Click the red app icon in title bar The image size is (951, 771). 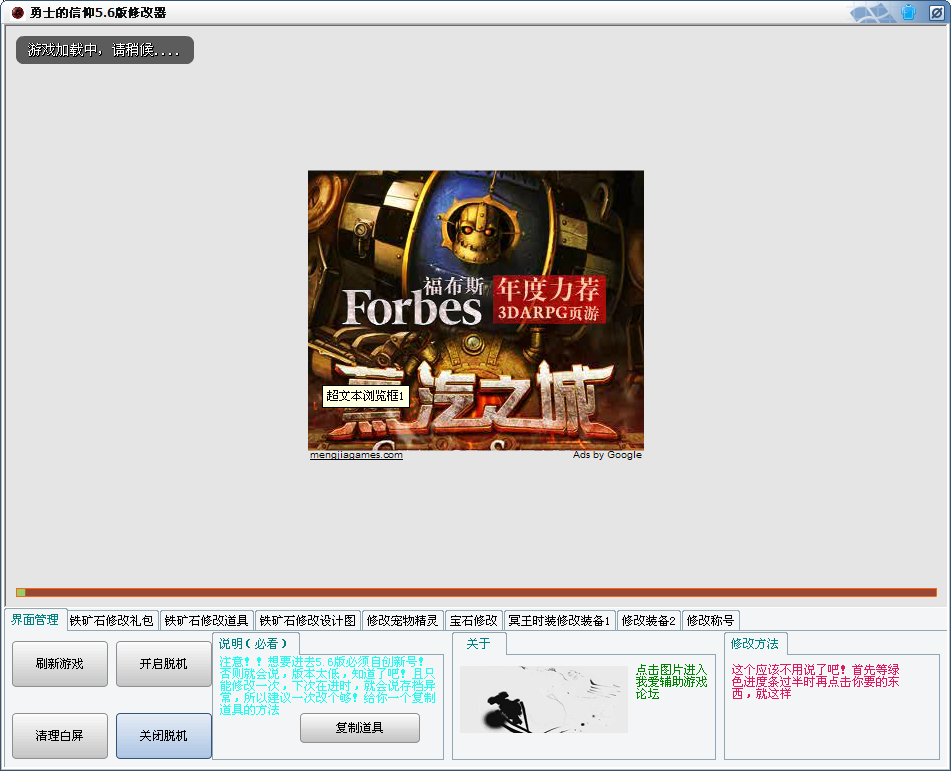18,12
